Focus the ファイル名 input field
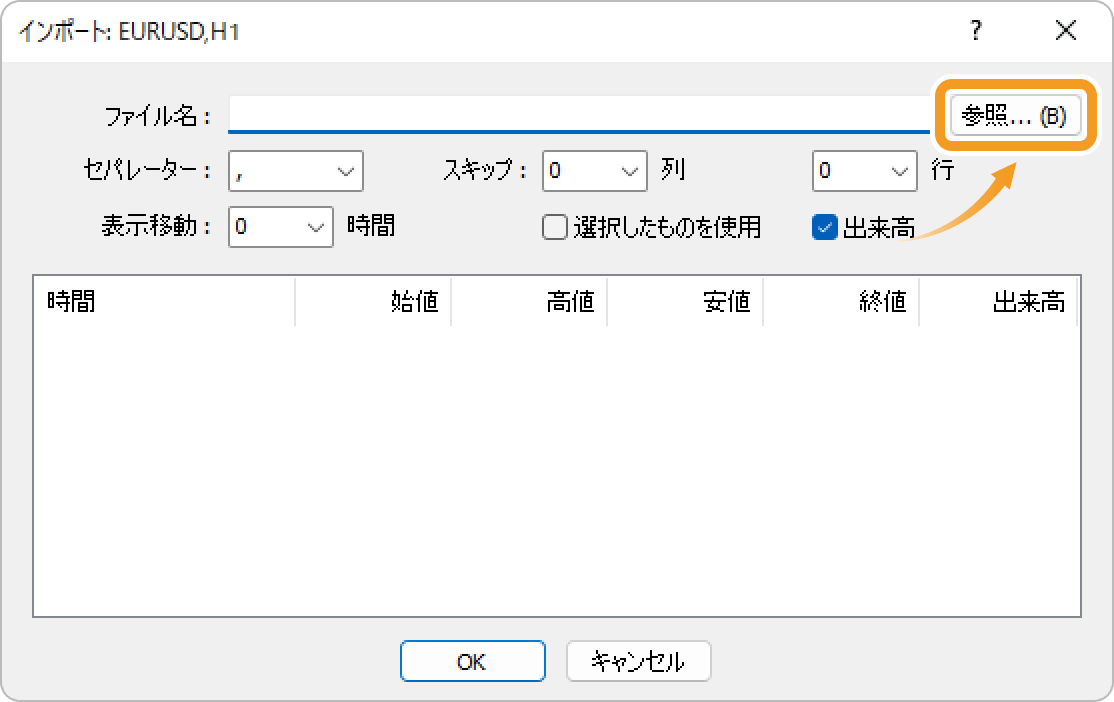This screenshot has width=1114, height=702. pyautogui.click(x=578, y=114)
